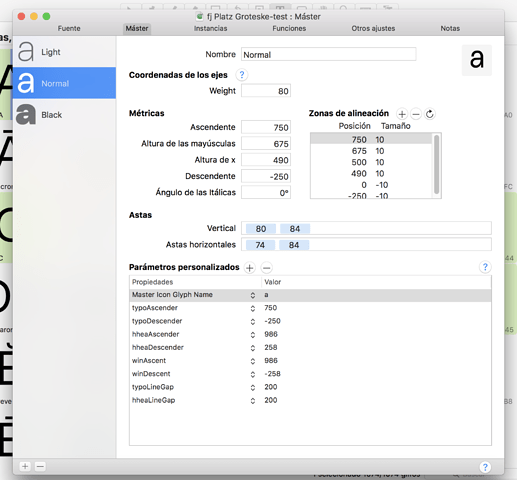The width and height of the screenshot is (517, 480).
Task: Open help for Coordenadas de los ejes
Action: pyautogui.click(x=242, y=75)
